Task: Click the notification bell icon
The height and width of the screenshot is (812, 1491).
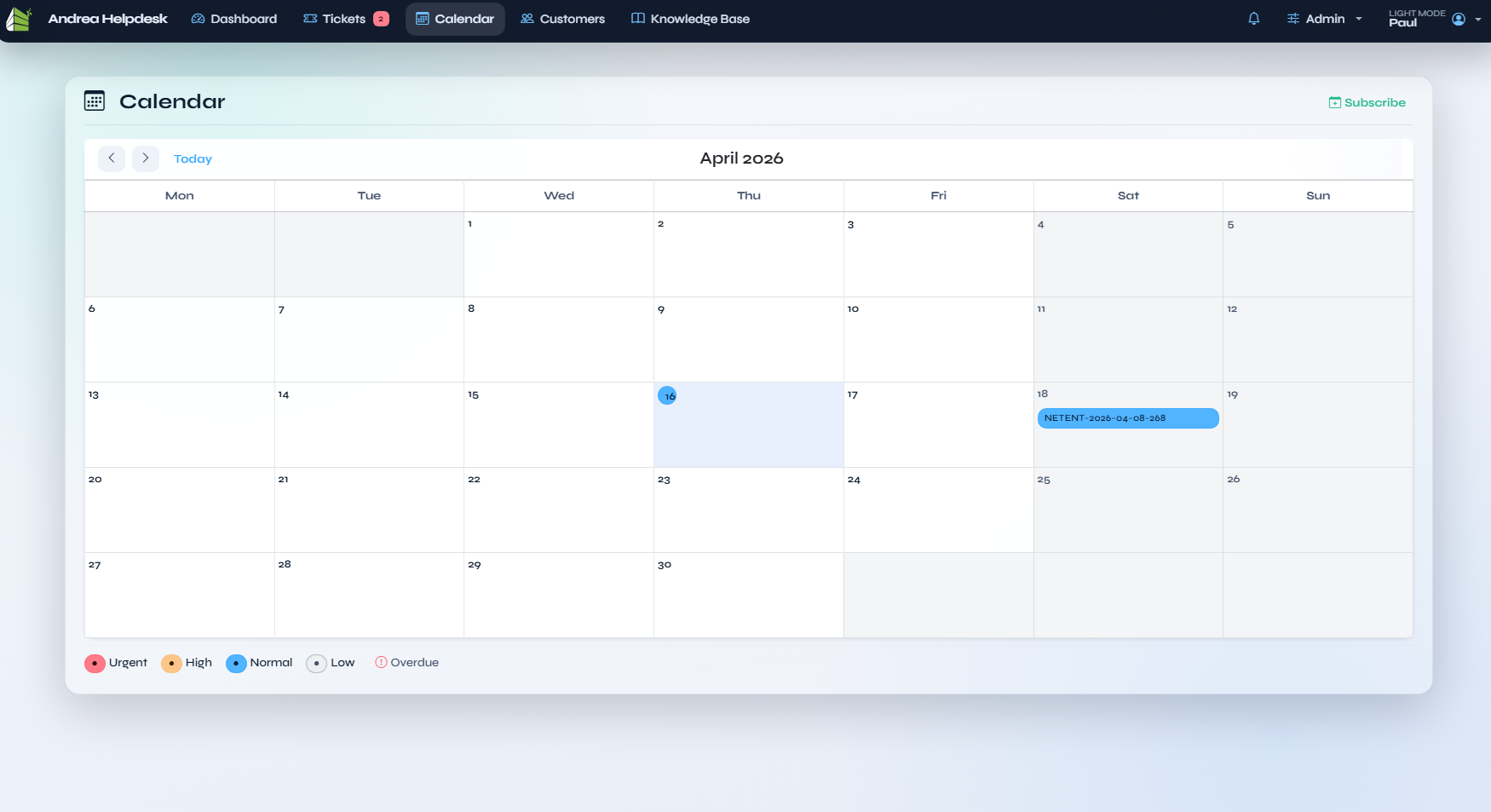Action: point(1252,18)
